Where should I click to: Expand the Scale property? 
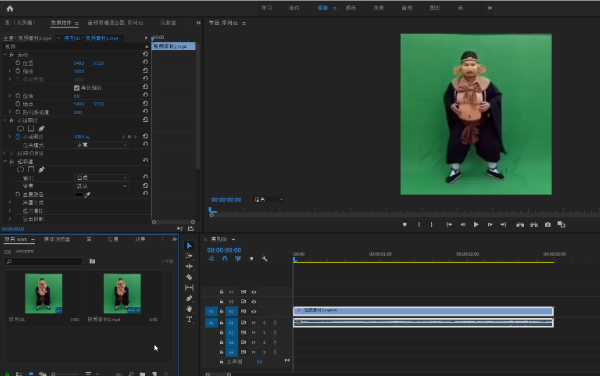[x=10, y=71]
